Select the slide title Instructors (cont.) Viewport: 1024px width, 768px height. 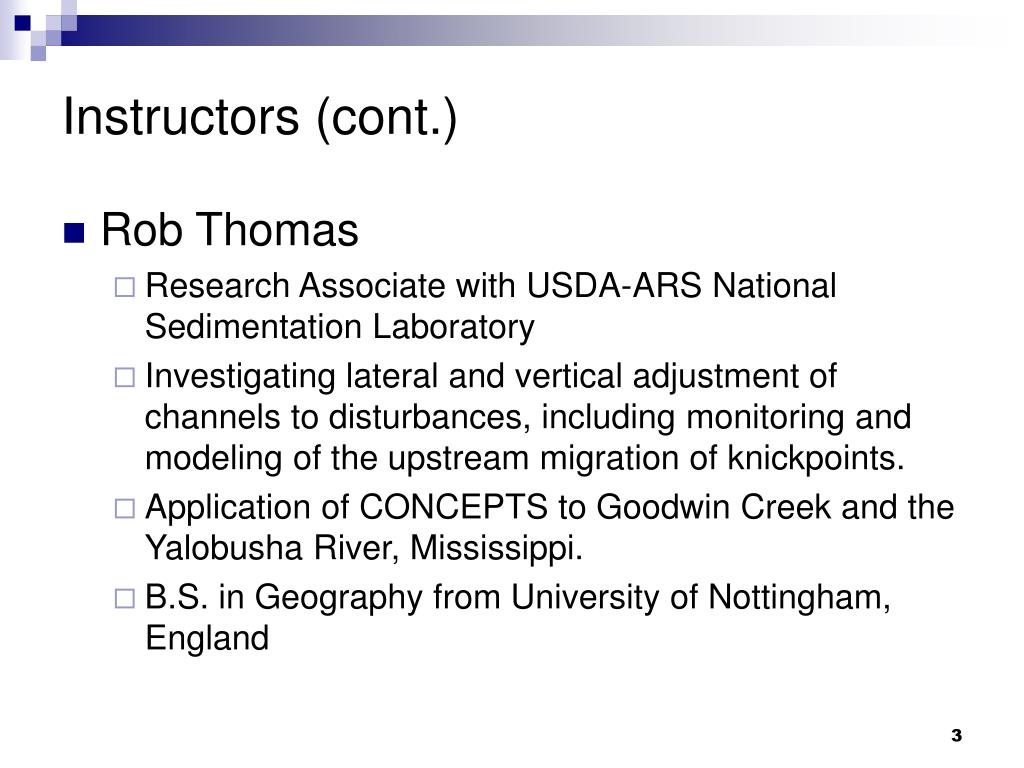(x=260, y=118)
